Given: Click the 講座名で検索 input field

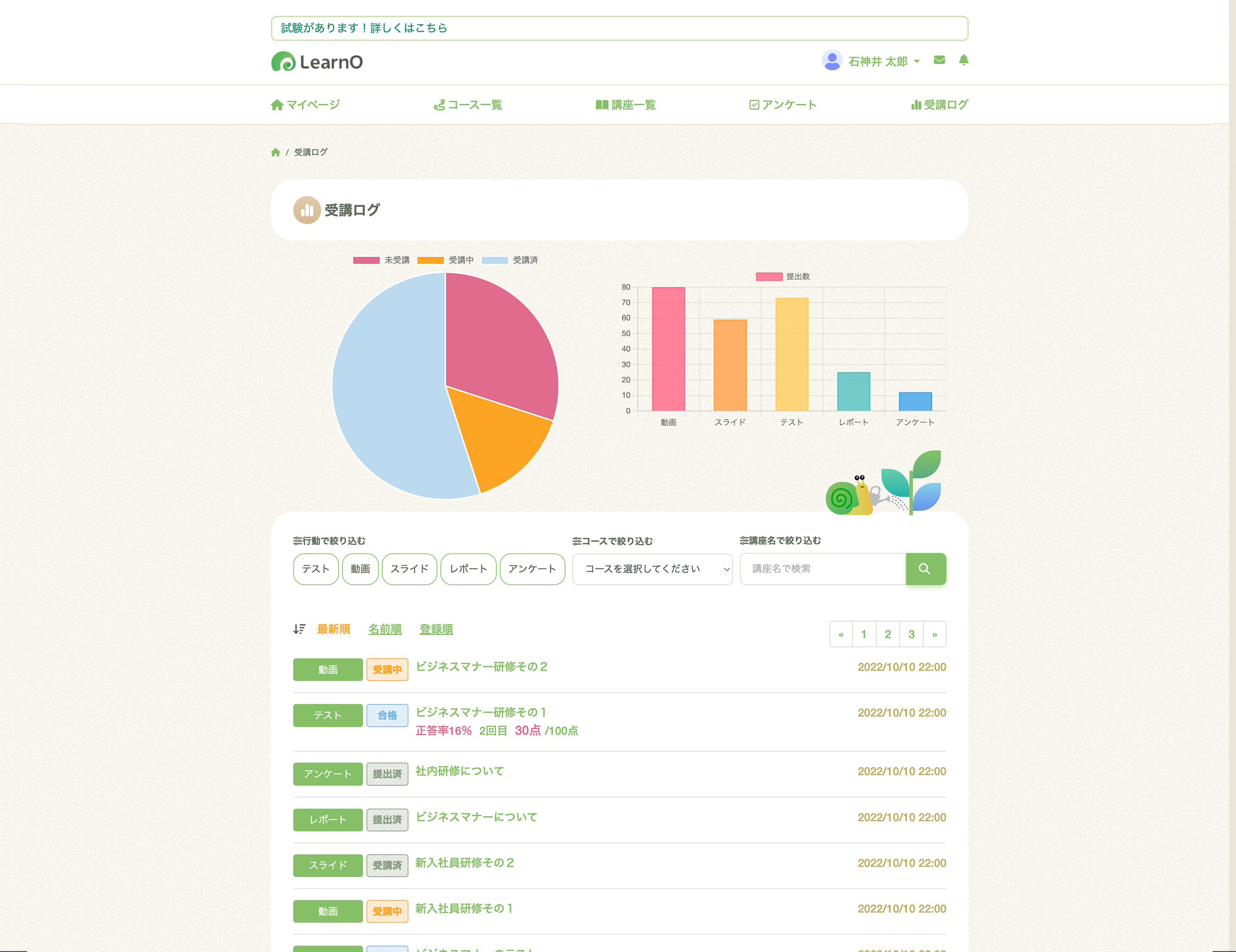Looking at the screenshot, I should click(822, 569).
